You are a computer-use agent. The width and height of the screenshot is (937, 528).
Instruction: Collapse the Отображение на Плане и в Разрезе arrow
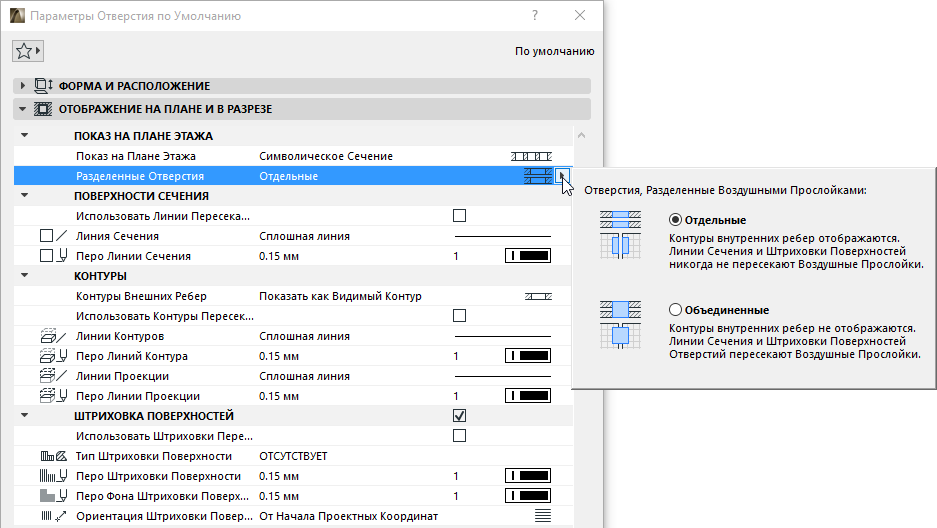[23, 109]
